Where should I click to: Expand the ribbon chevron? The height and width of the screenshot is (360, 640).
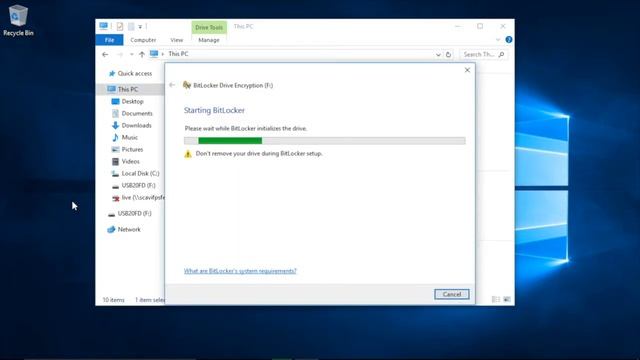pos(498,40)
